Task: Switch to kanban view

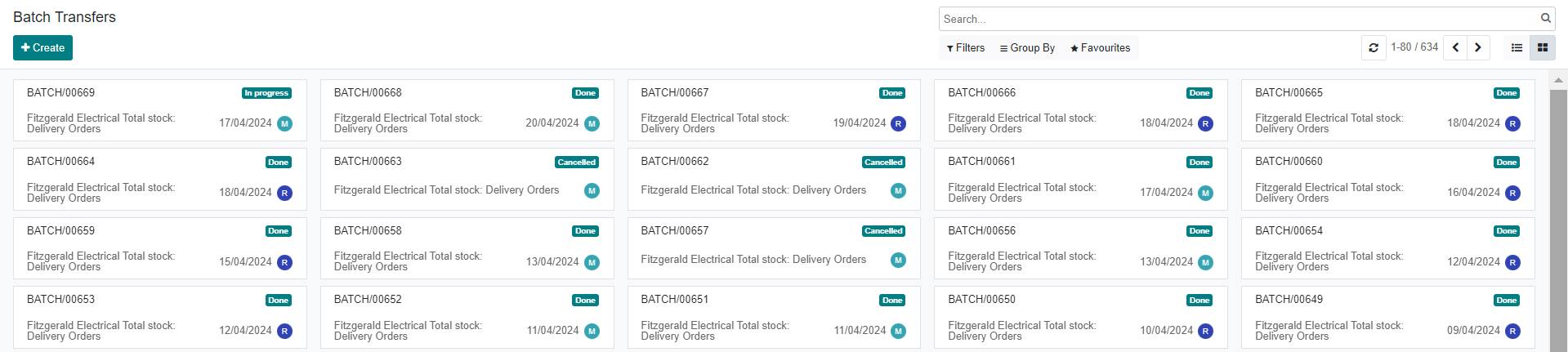Action: [x=1543, y=48]
